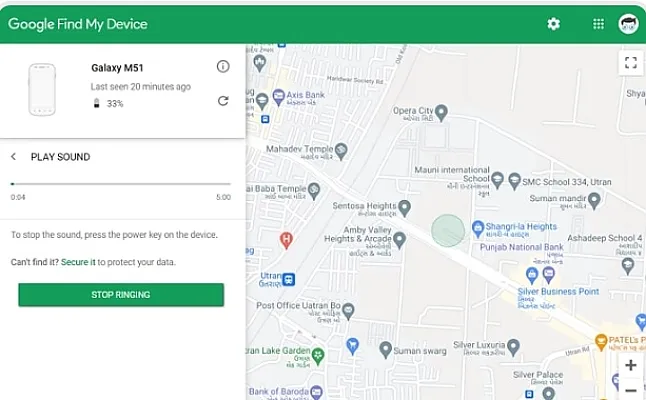Click the sound progress slider track

tap(121, 184)
